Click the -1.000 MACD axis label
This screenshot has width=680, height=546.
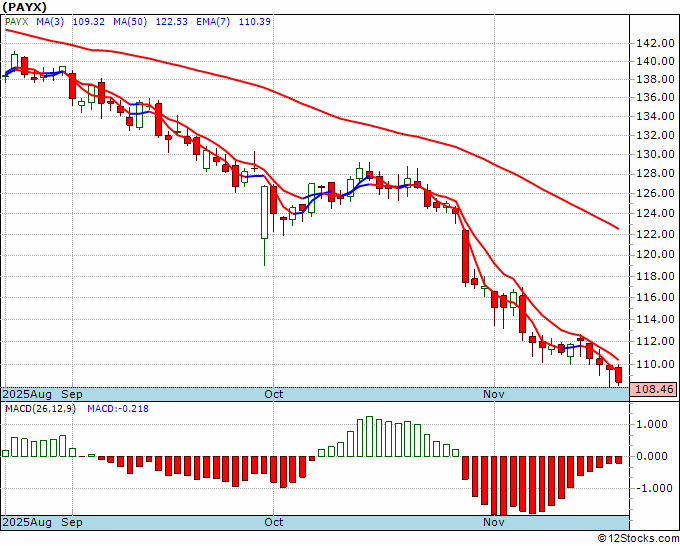(x=652, y=488)
